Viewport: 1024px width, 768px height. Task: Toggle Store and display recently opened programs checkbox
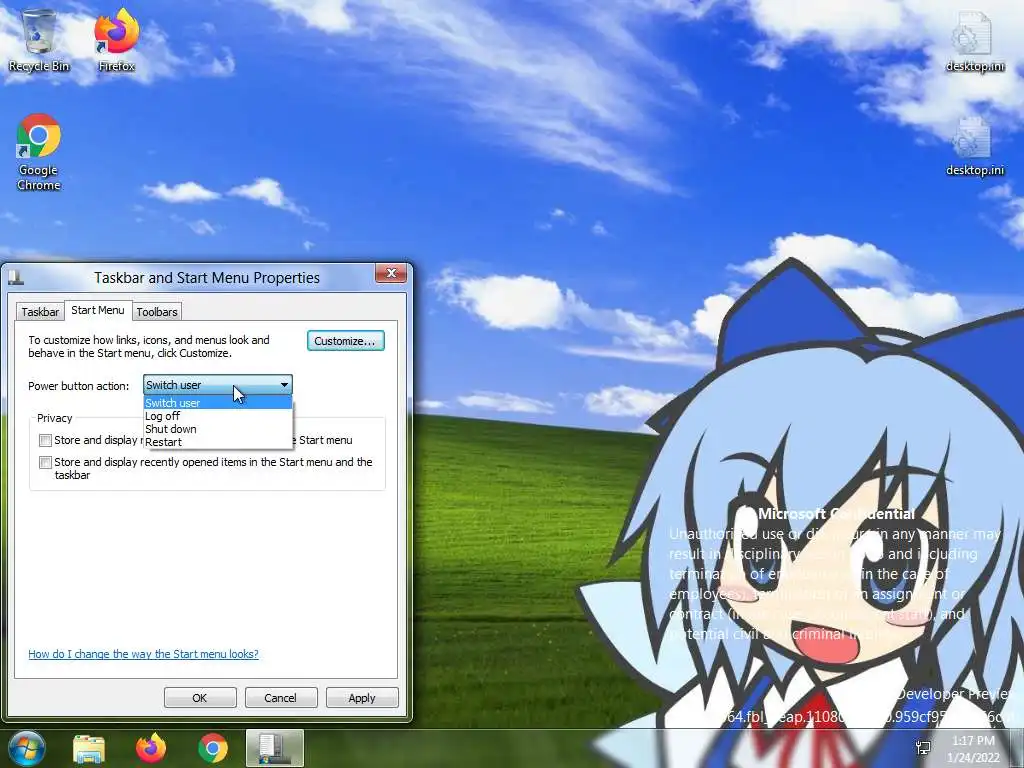pyautogui.click(x=45, y=440)
